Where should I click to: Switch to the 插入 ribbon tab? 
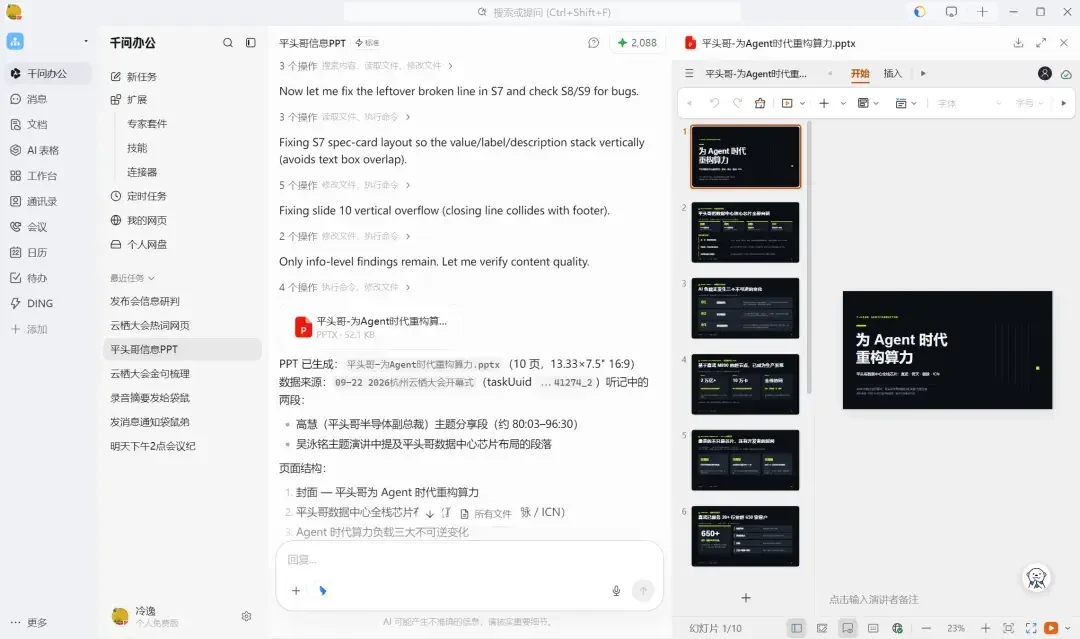click(892, 73)
